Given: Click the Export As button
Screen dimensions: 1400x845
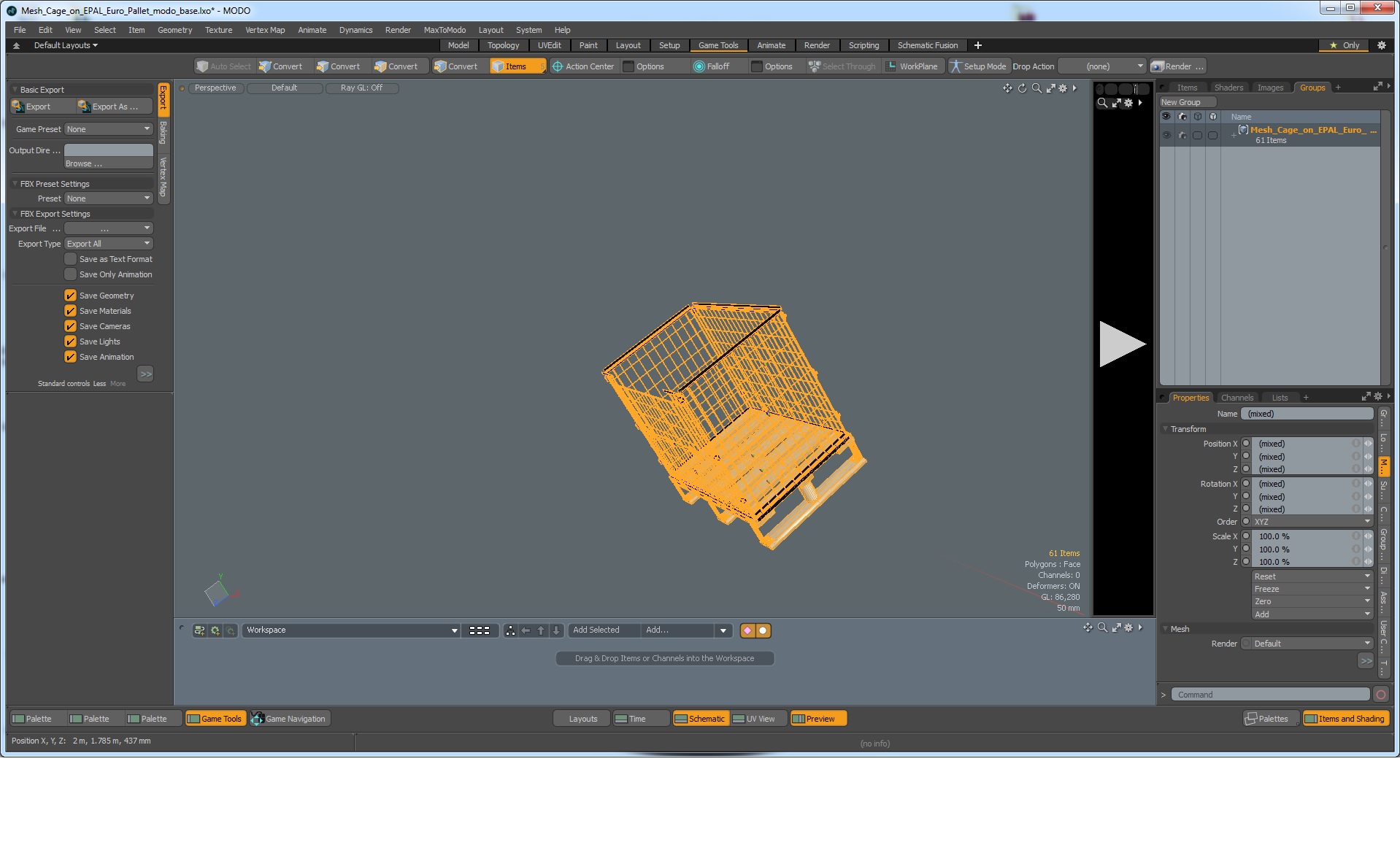Looking at the screenshot, I should tap(115, 107).
